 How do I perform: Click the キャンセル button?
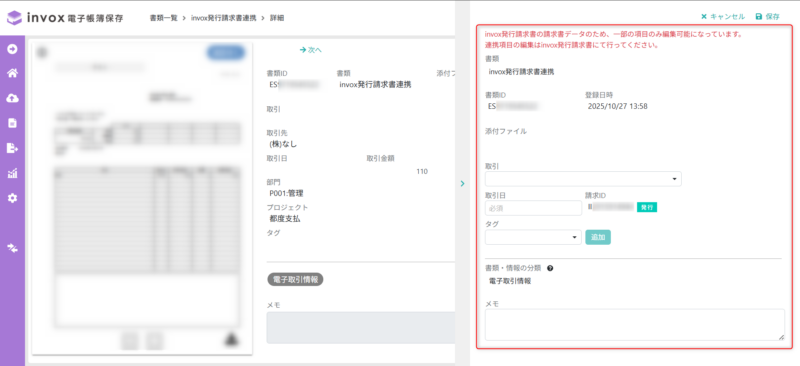[x=723, y=16]
